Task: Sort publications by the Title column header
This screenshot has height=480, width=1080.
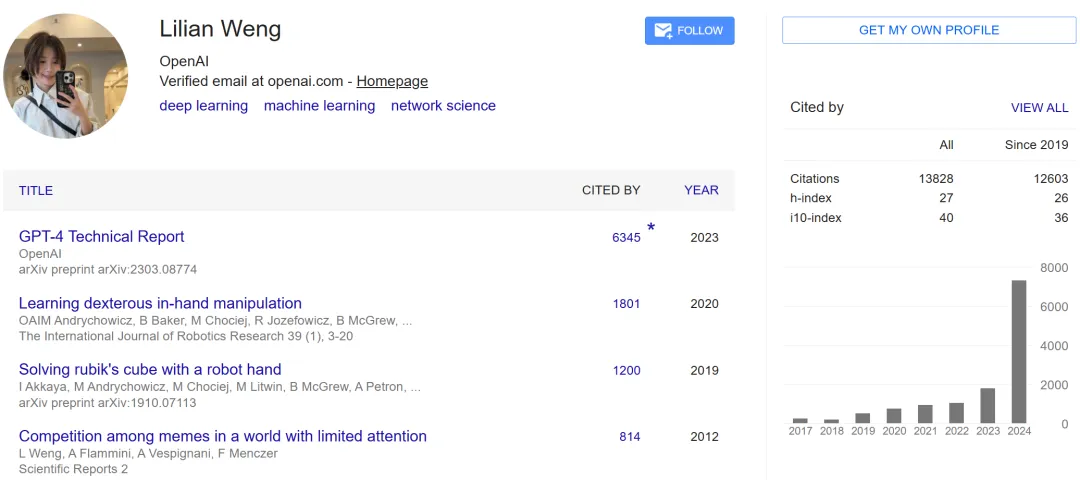Action: [36, 191]
